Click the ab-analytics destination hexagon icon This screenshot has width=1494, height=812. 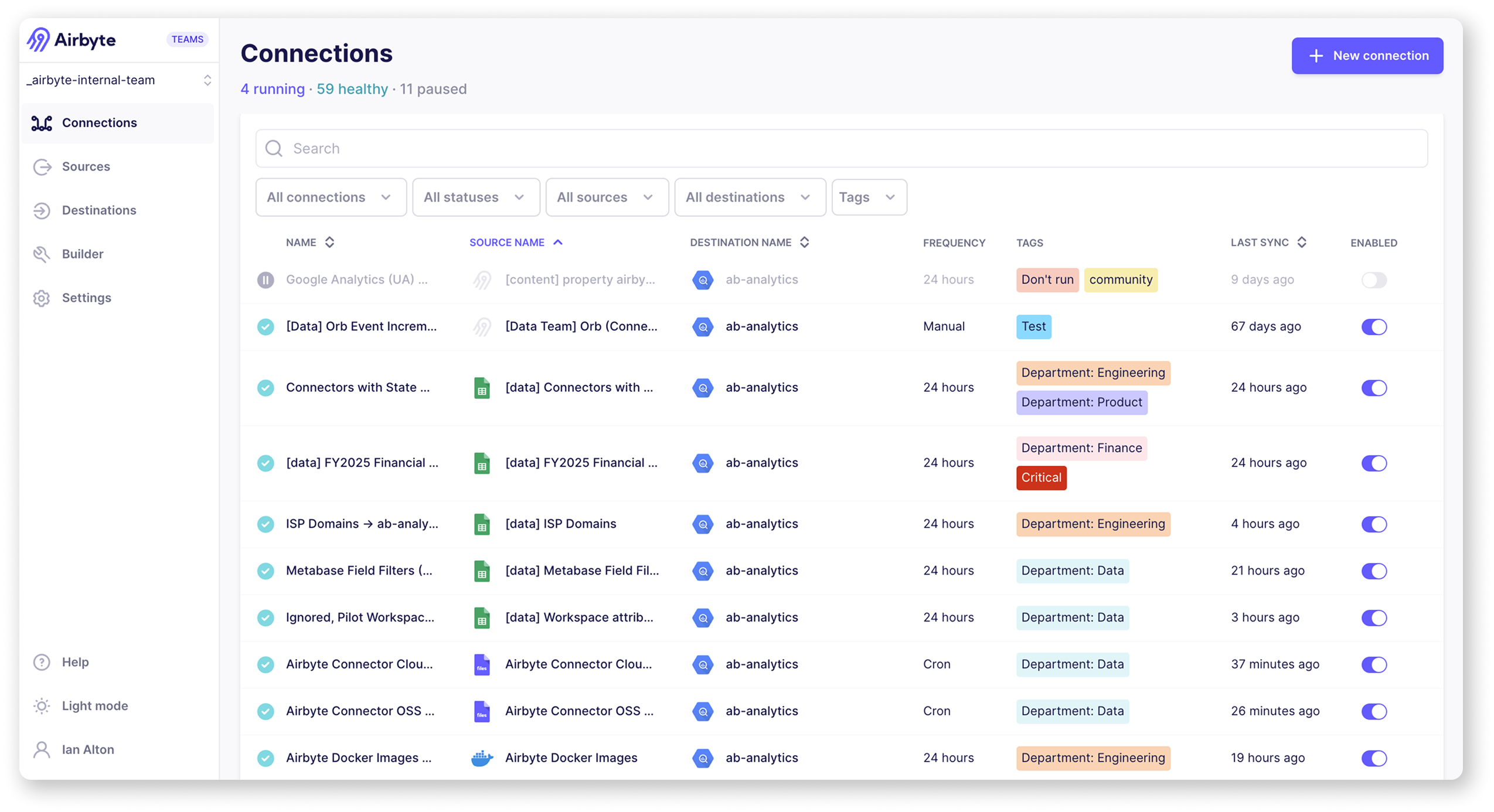(703, 279)
